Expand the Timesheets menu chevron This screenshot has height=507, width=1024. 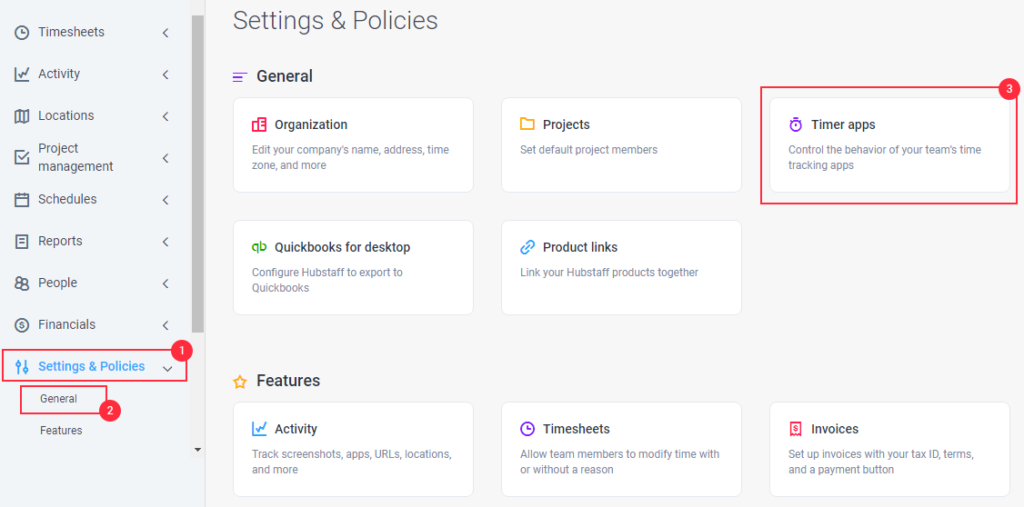(166, 33)
